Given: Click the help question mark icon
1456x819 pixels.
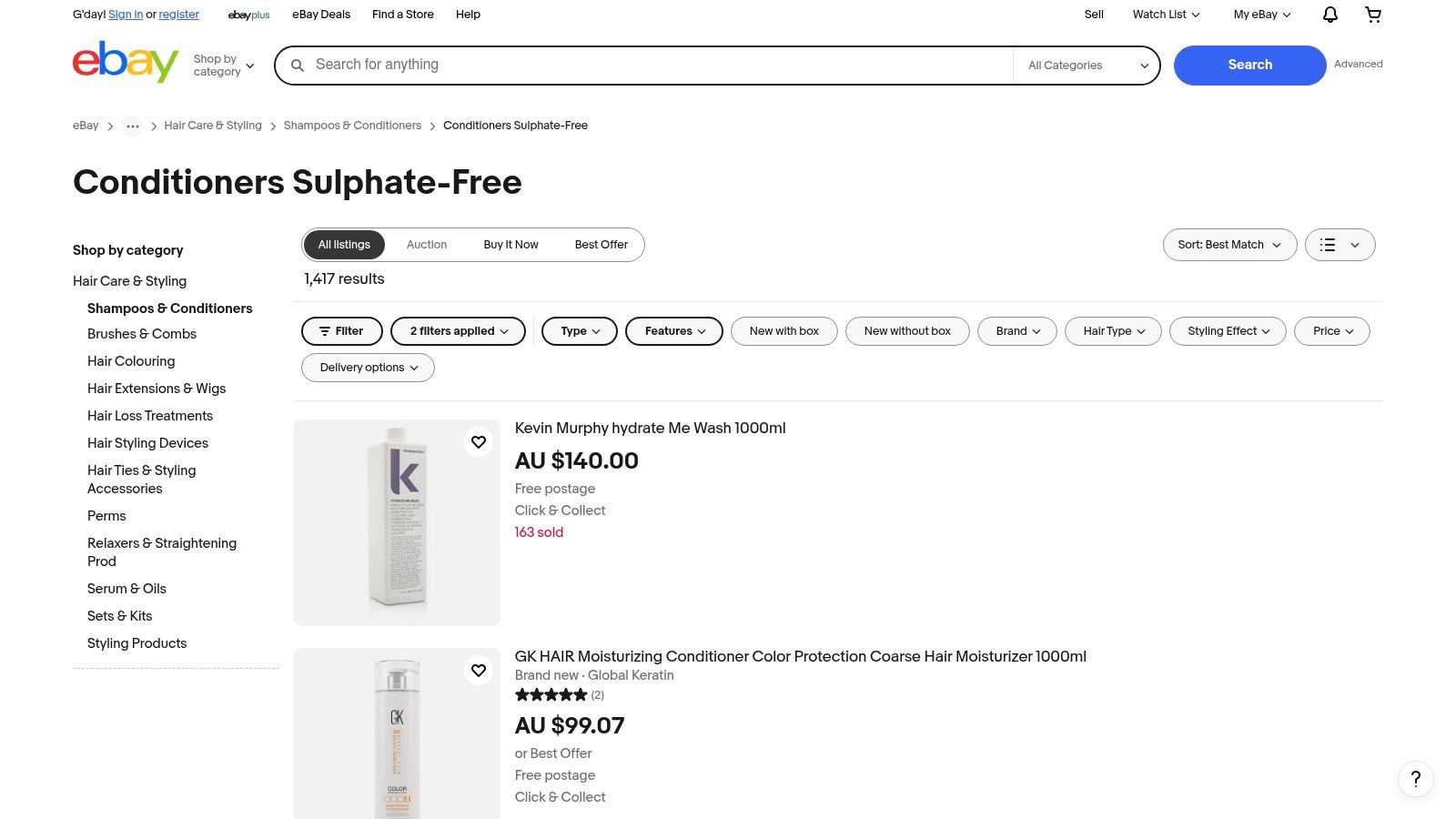Looking at the screenshot, I should coord(1415,779).
